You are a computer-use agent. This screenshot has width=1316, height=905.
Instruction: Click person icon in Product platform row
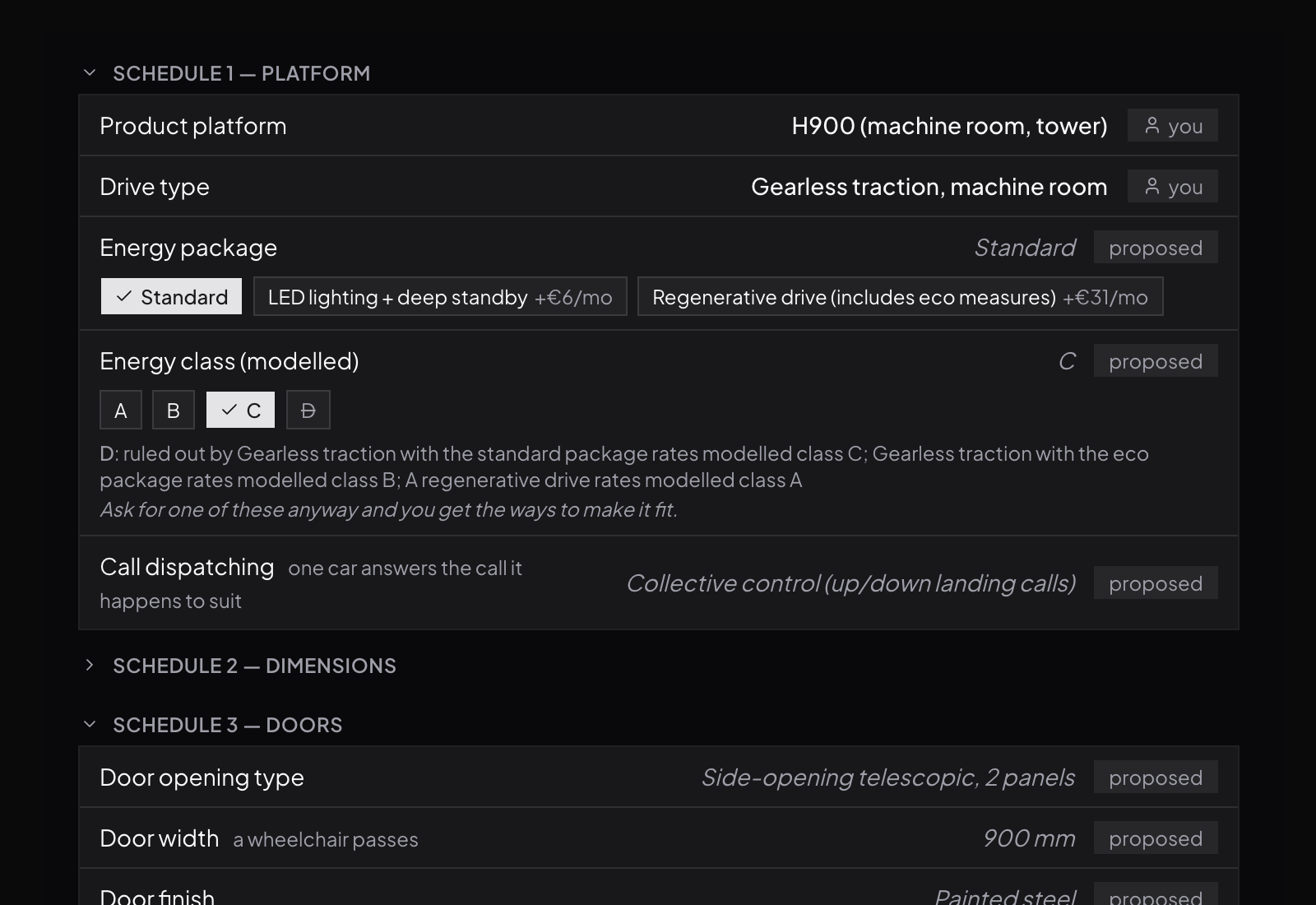tap(1152, 126)
